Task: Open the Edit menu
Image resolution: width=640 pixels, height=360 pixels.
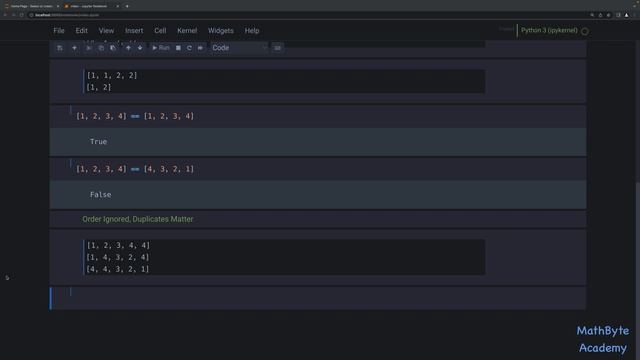Action: point(81,31)
